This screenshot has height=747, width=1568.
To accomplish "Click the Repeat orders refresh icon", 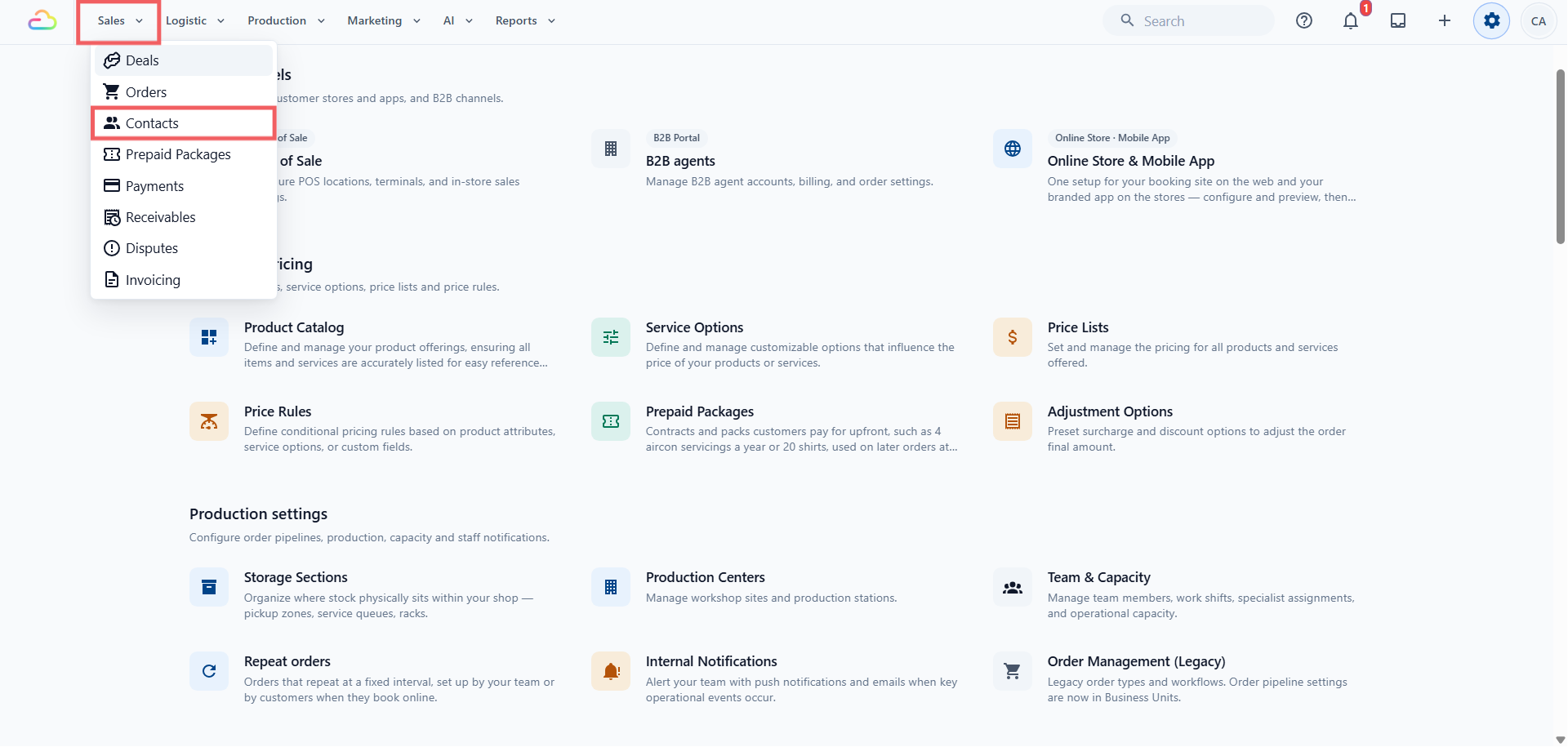I will coord(209,671).
